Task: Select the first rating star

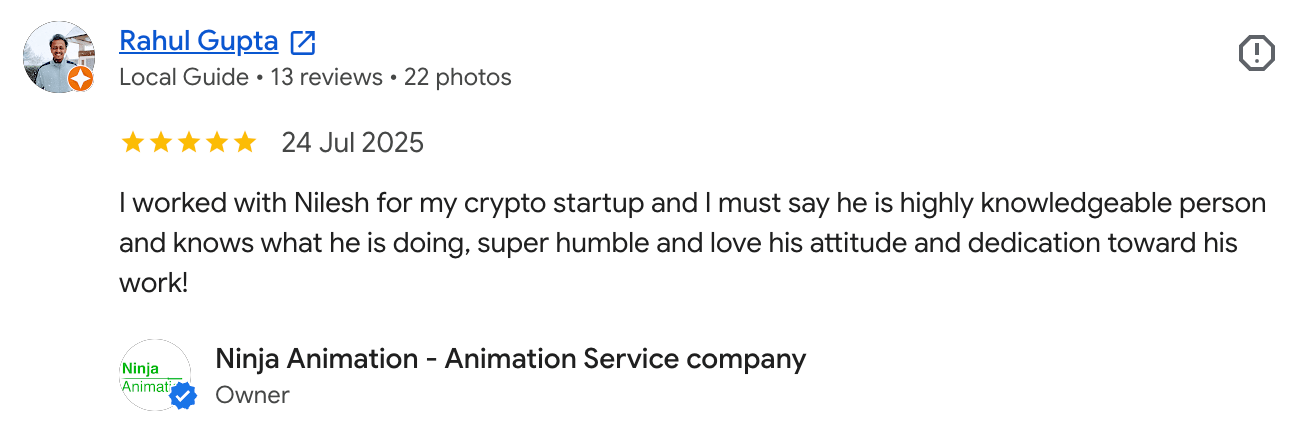Action: coord(132,143)
